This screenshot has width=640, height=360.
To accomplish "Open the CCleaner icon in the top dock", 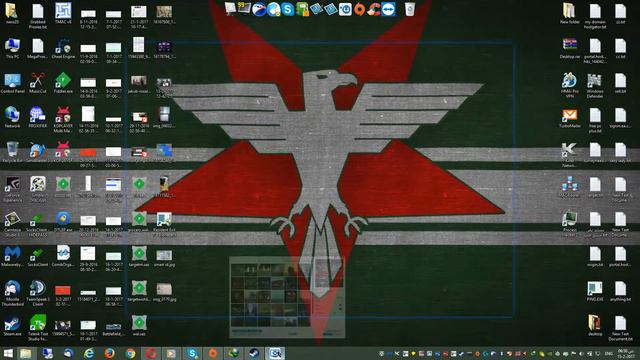I will (373, 9).
